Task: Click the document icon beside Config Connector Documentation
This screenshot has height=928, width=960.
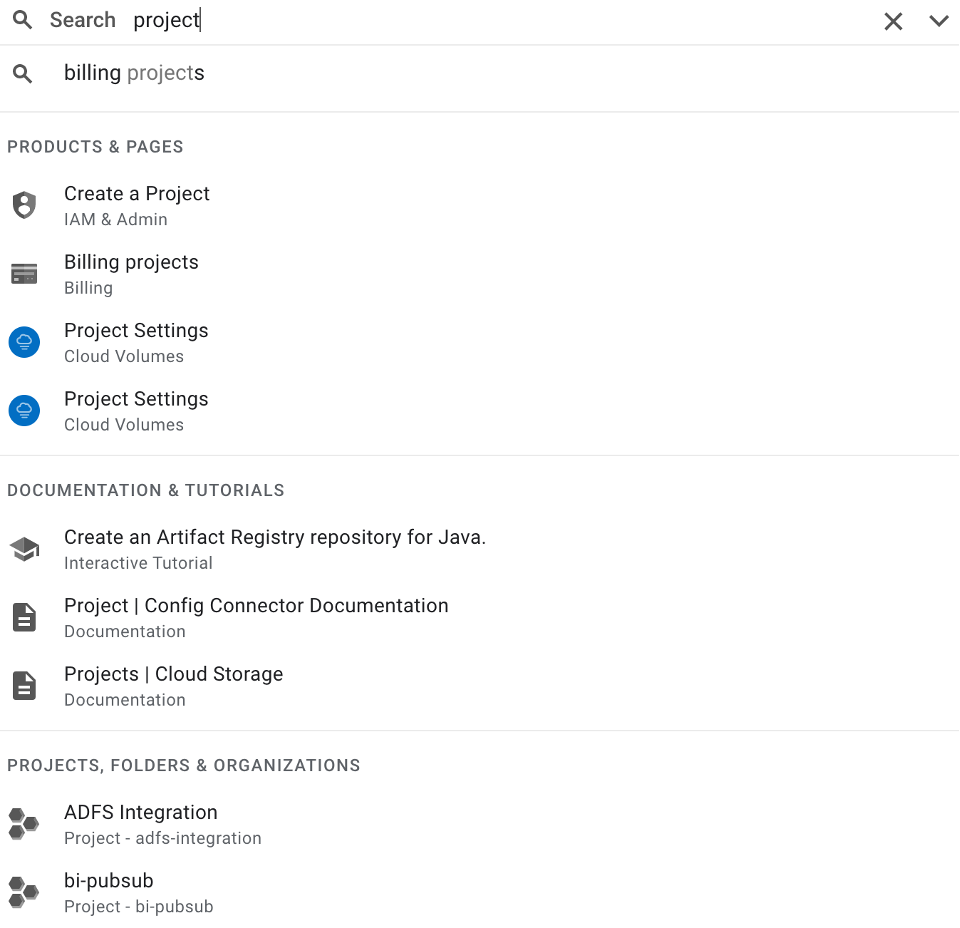Action: tap(24, 617)
